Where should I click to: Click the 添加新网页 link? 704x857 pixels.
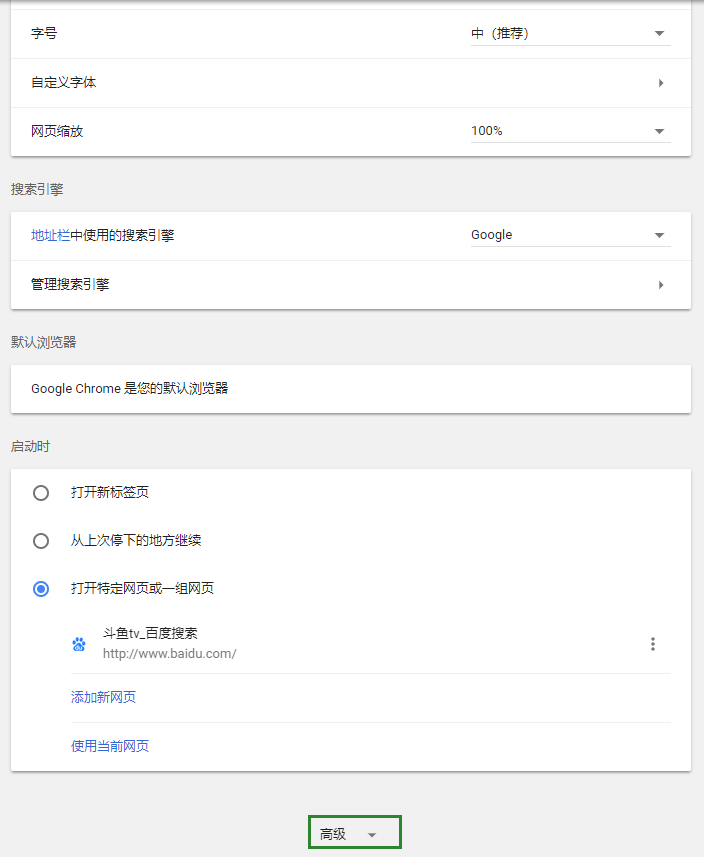point(103,697)
